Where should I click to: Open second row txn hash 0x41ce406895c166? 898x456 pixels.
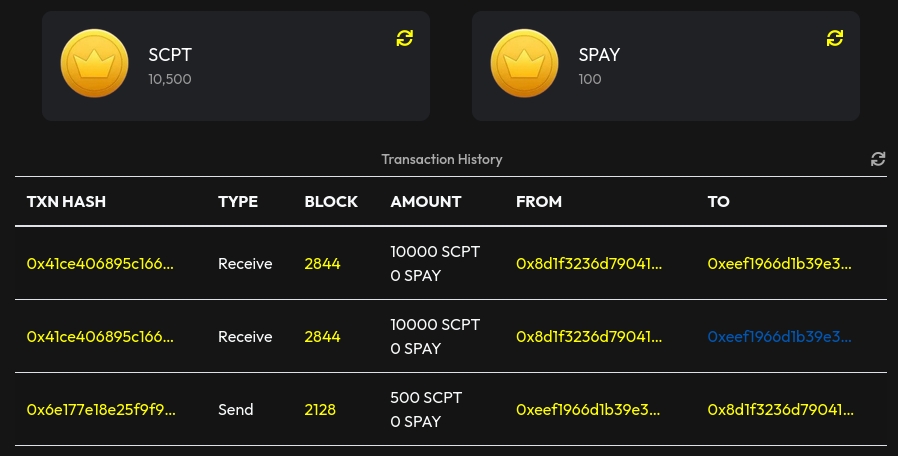100,337
